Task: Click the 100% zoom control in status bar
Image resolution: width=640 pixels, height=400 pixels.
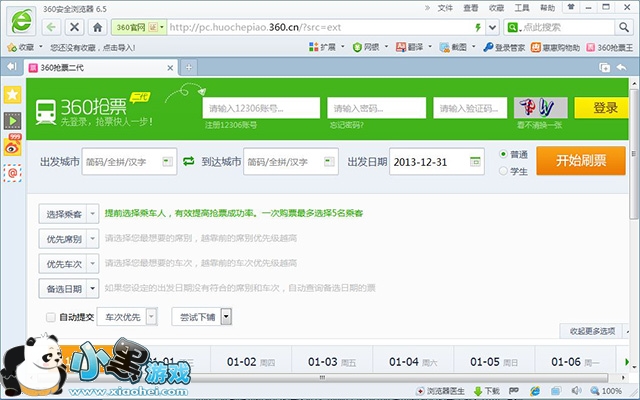Action: 606,391
